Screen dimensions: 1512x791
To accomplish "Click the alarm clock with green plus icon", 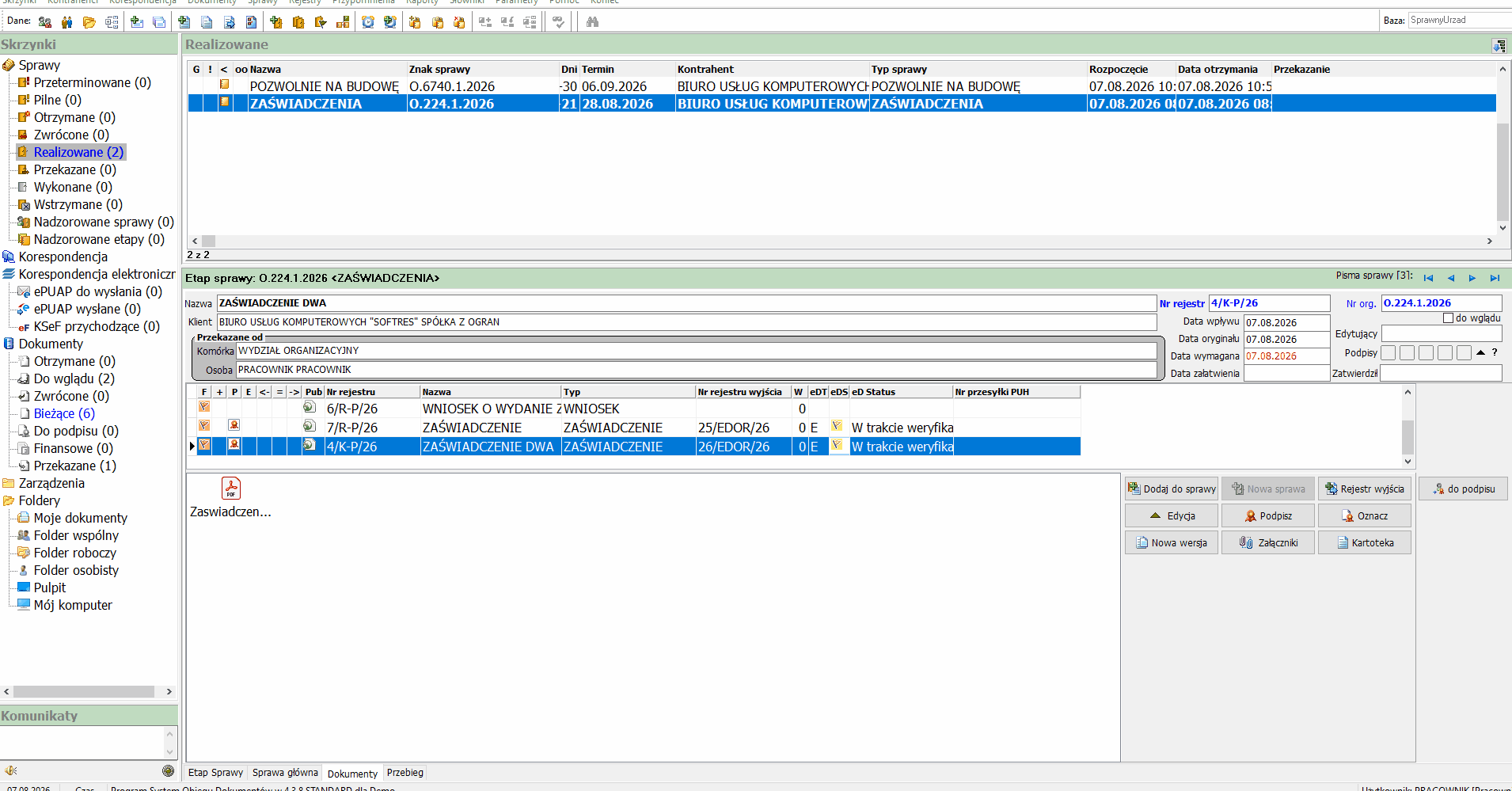I will pyautogui.click(x=390, y=22).
